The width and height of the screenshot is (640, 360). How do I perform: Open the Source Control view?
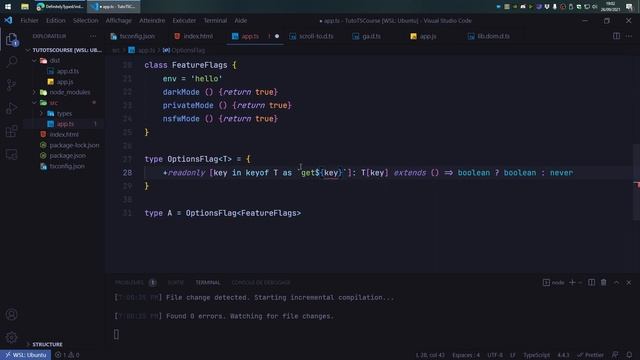click(x=12, y=85)
